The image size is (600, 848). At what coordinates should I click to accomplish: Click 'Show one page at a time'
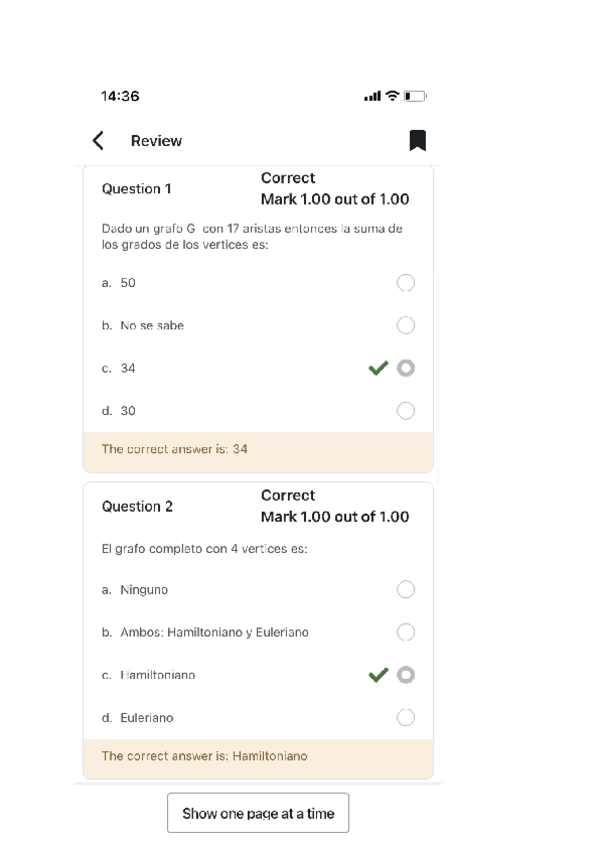coord(258,813)
